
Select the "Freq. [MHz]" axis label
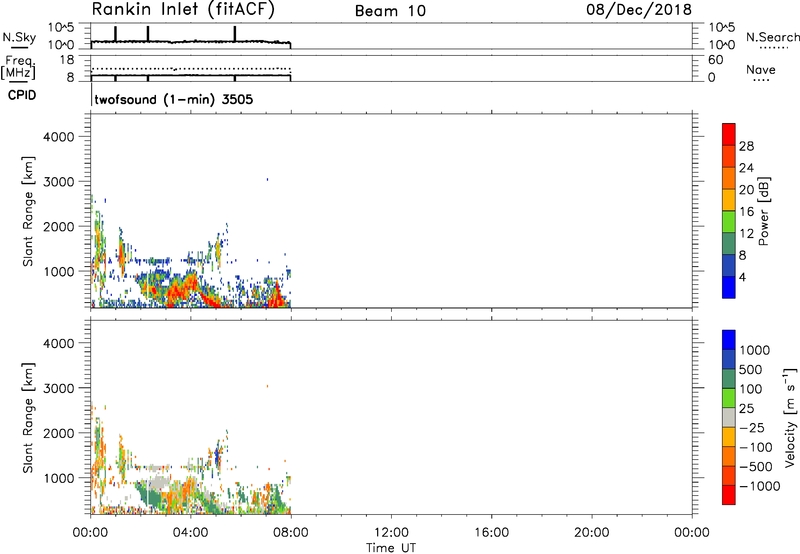(19, 67)
